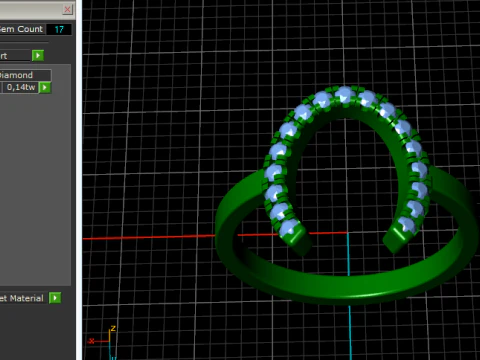Click the Gem Count value 17
Image resolution: width=480 pixels, height=360 pixels.
tap(59, 30)
